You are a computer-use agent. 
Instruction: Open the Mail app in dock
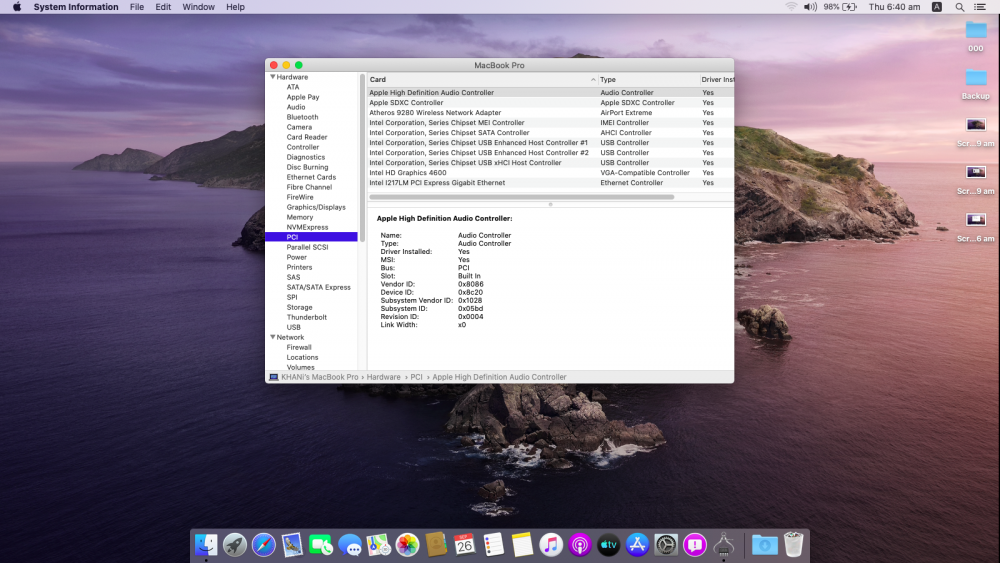coord(292,545)
